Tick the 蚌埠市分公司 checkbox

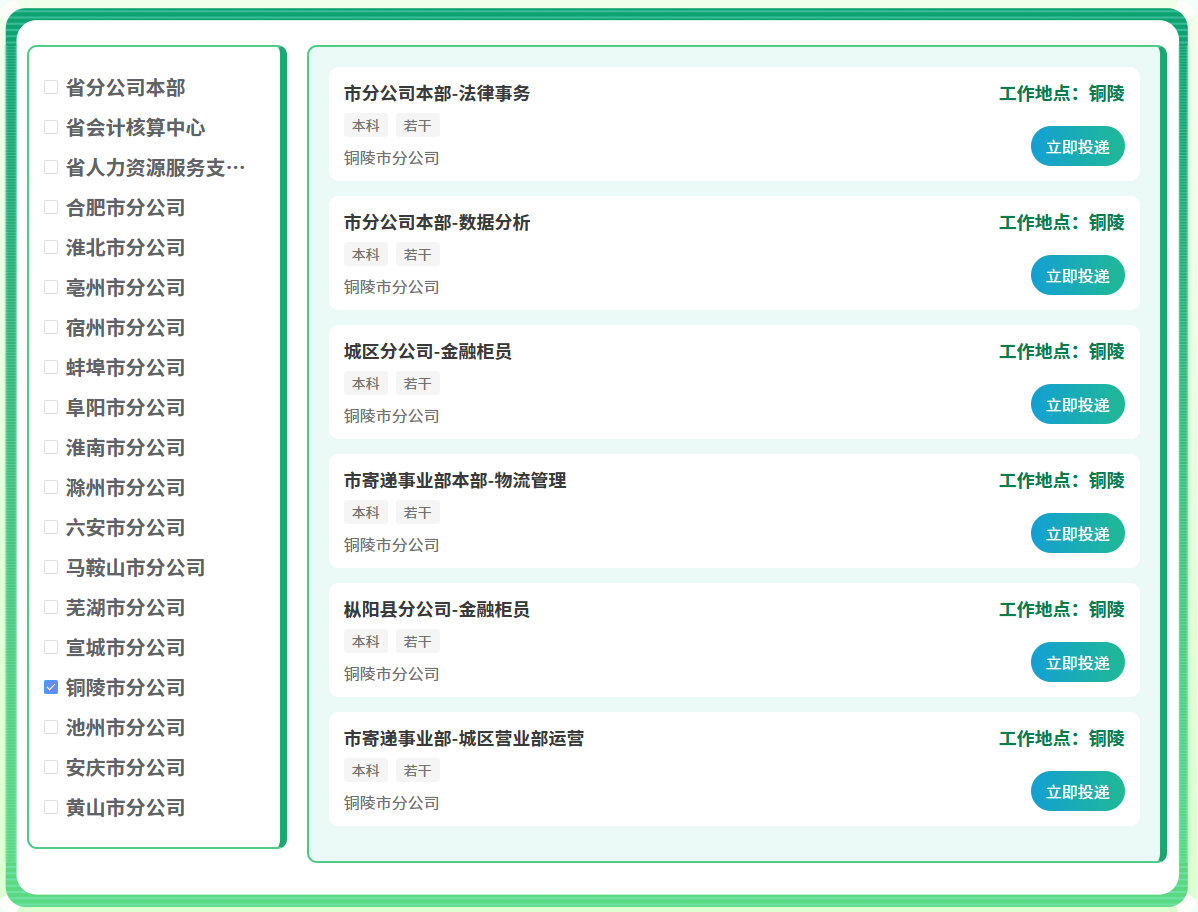[x=51, y=368]
